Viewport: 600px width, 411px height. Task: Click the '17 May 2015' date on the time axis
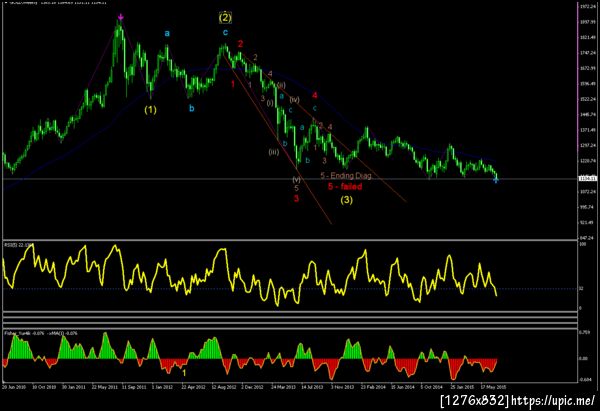494,387
